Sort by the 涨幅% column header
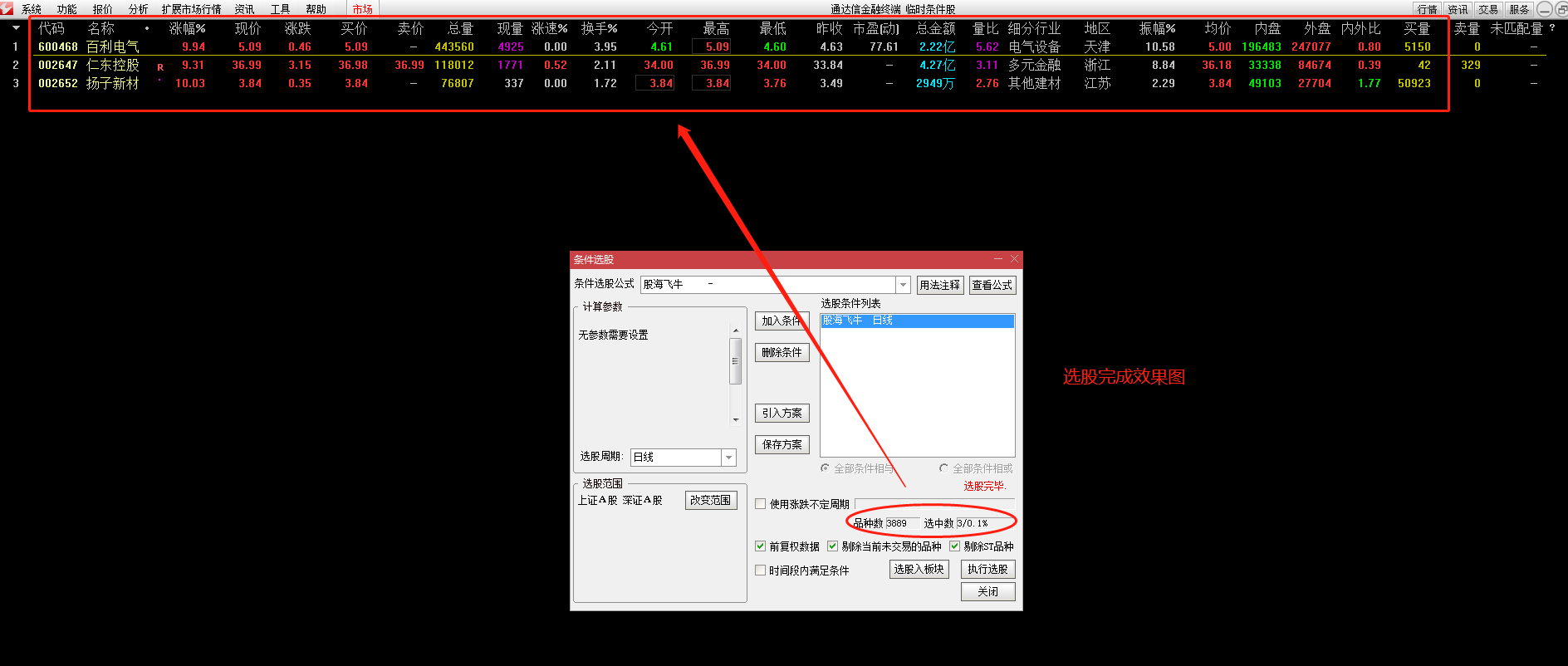Image resolution: width=1568 pixels, height=666 pixels. pos(187,28)
